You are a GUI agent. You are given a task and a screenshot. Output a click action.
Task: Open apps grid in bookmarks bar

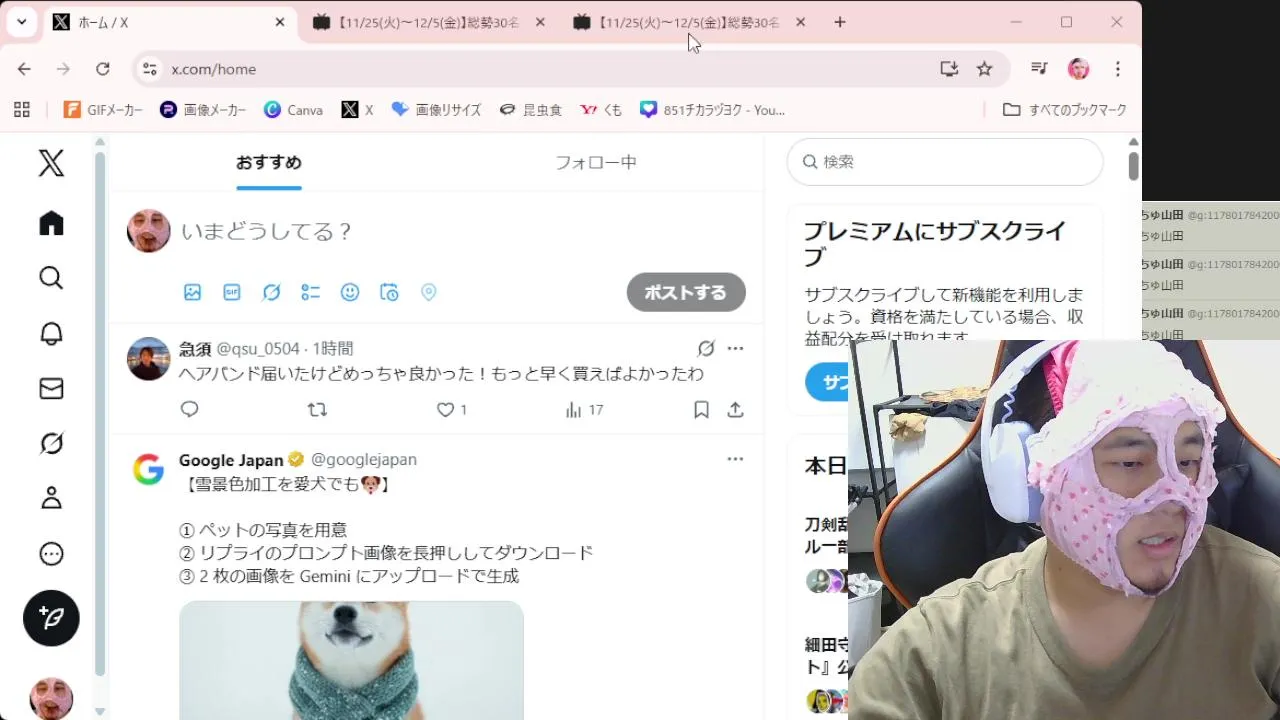[22, 110]
